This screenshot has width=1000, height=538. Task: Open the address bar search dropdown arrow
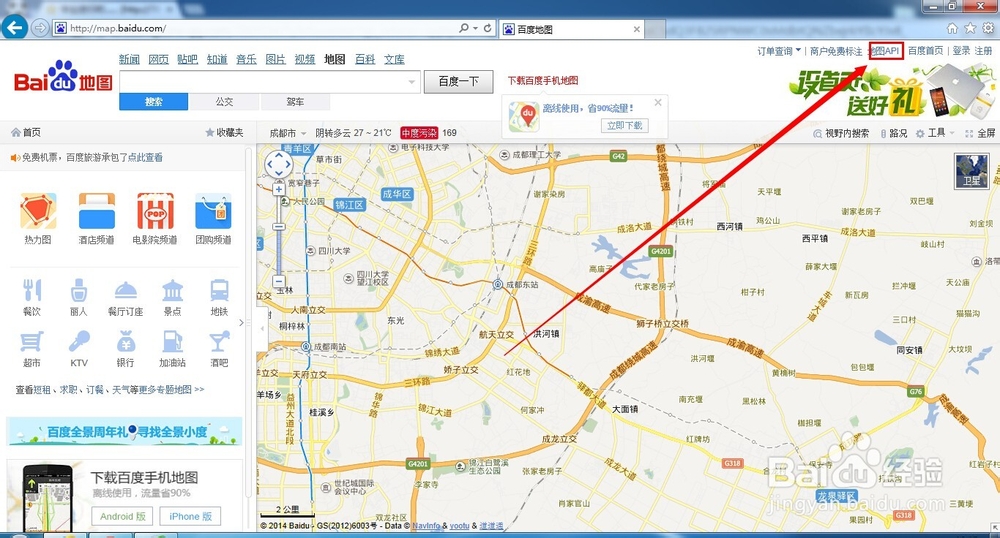pyautogui.click(x=475, y=28)
